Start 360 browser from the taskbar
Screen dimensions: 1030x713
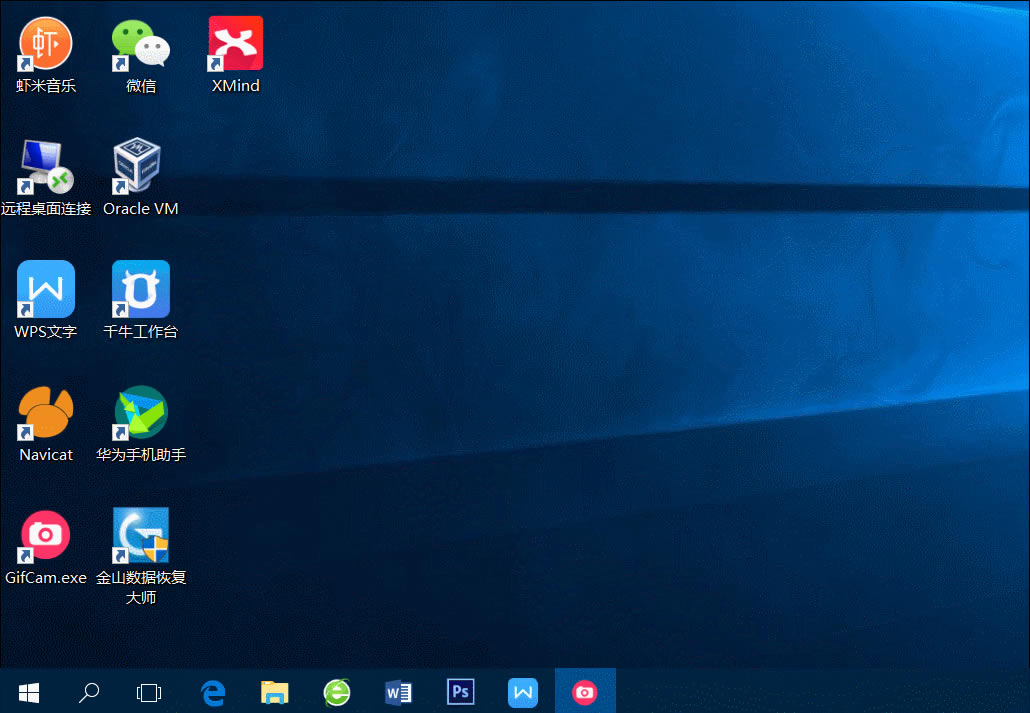click(336, 691)
